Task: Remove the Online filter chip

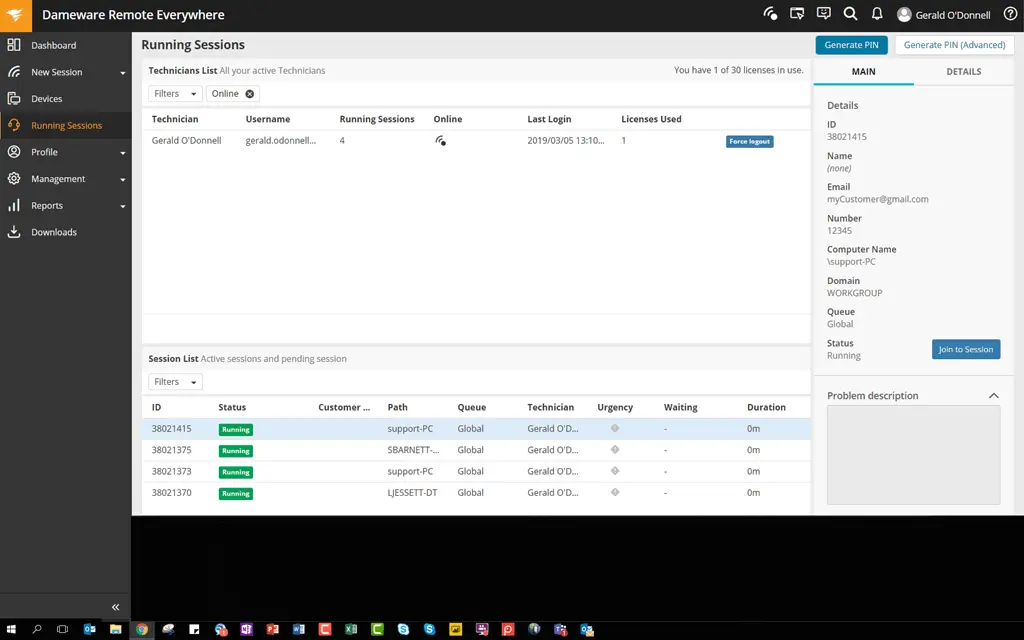Action: tap(250, 94)
